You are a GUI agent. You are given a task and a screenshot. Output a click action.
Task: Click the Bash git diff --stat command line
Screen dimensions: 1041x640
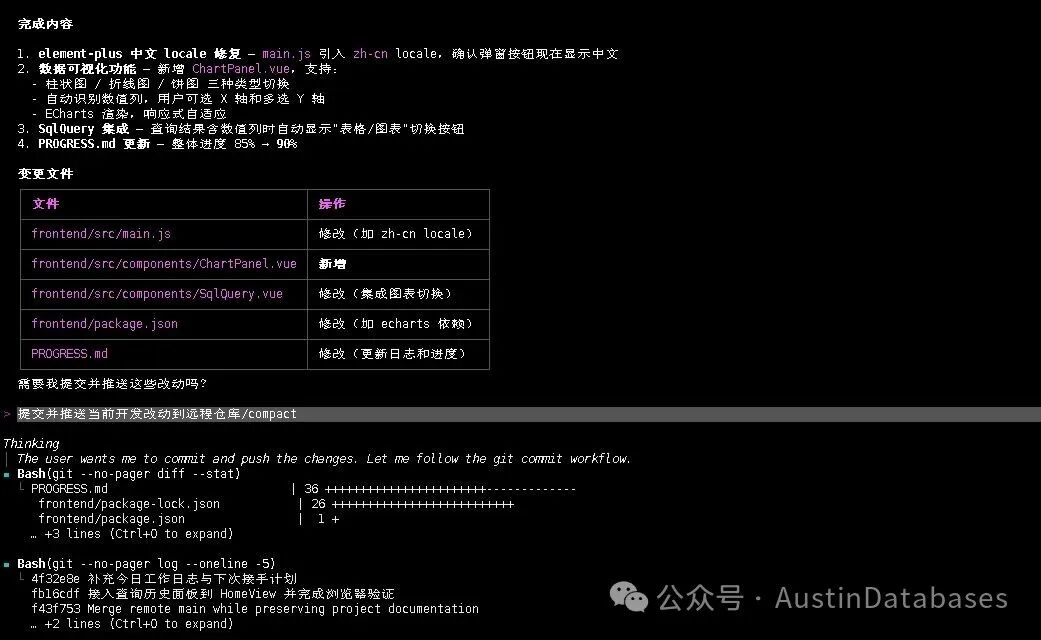[x=129, y=474]
